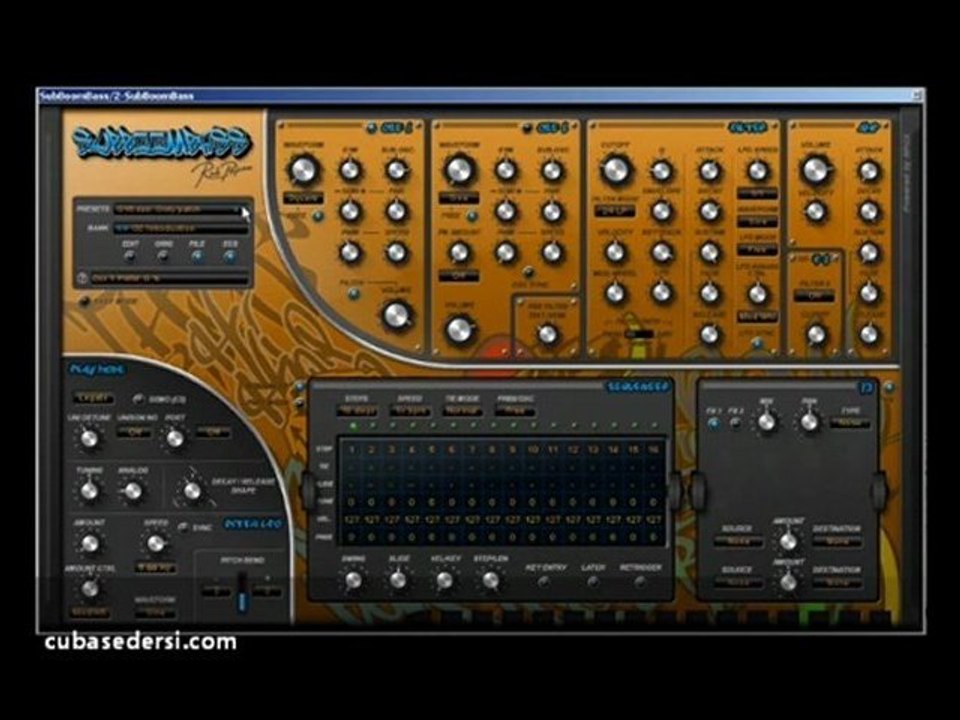Enable sequencer Key Entry
Viewport: 960px width, 720px height.
(542, 582)
